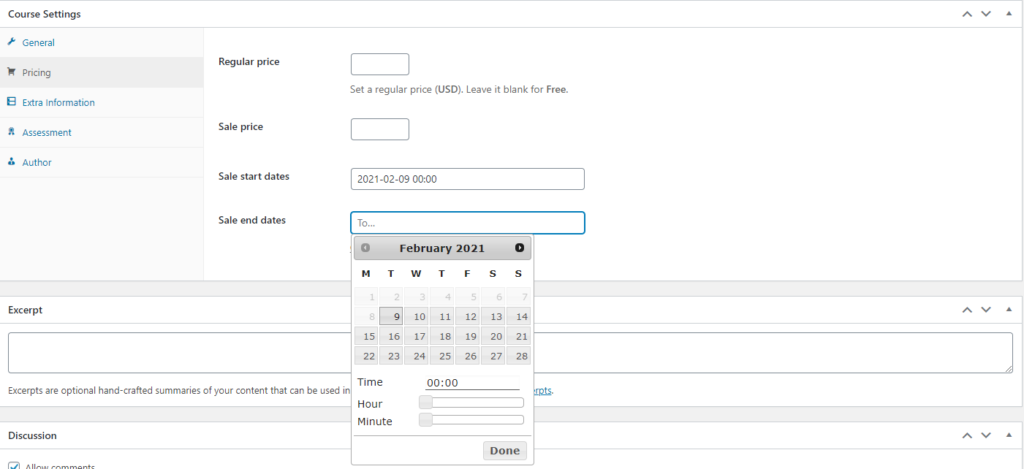Click the Assessment ribbon icon

coord(11,132)
